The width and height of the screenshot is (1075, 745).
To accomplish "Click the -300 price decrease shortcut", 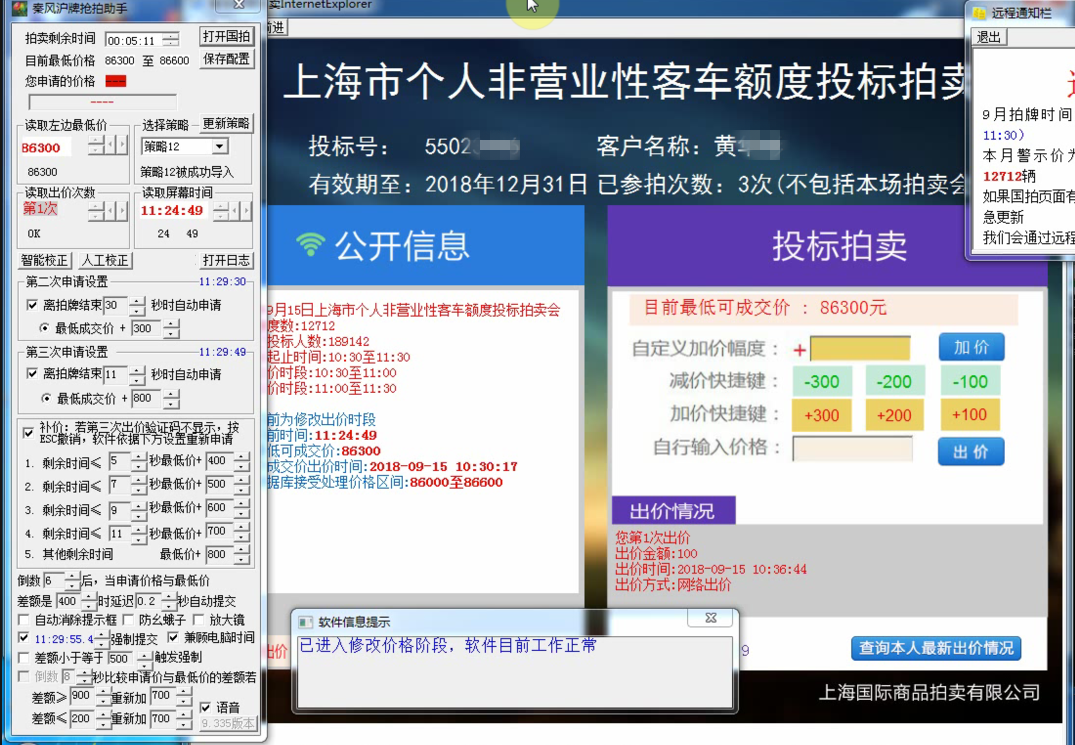I will (x=822, y=382).
